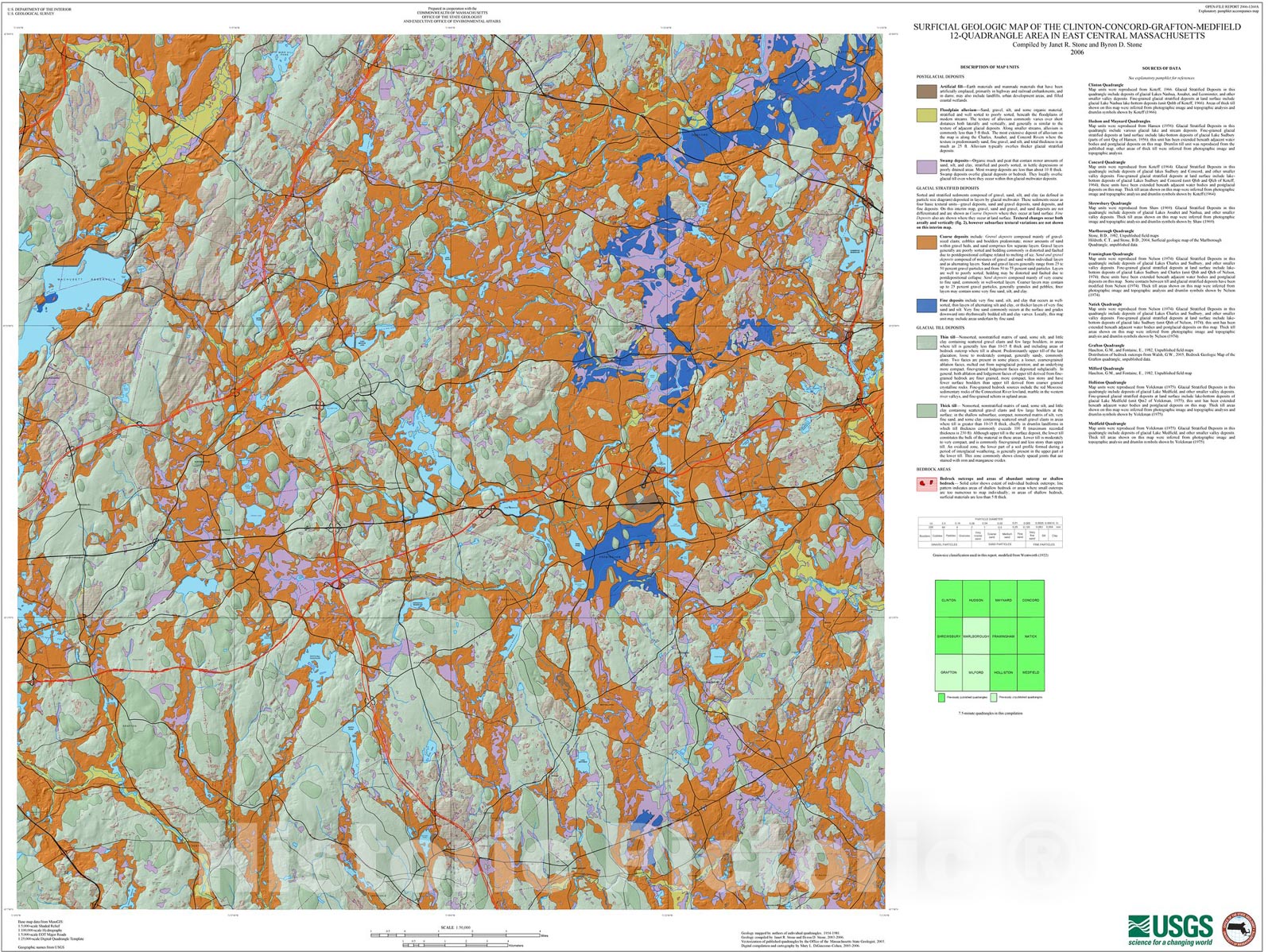Click the Fine deposits blue legend swatch
Screen dimensions: 1272x952
point(926,306)
